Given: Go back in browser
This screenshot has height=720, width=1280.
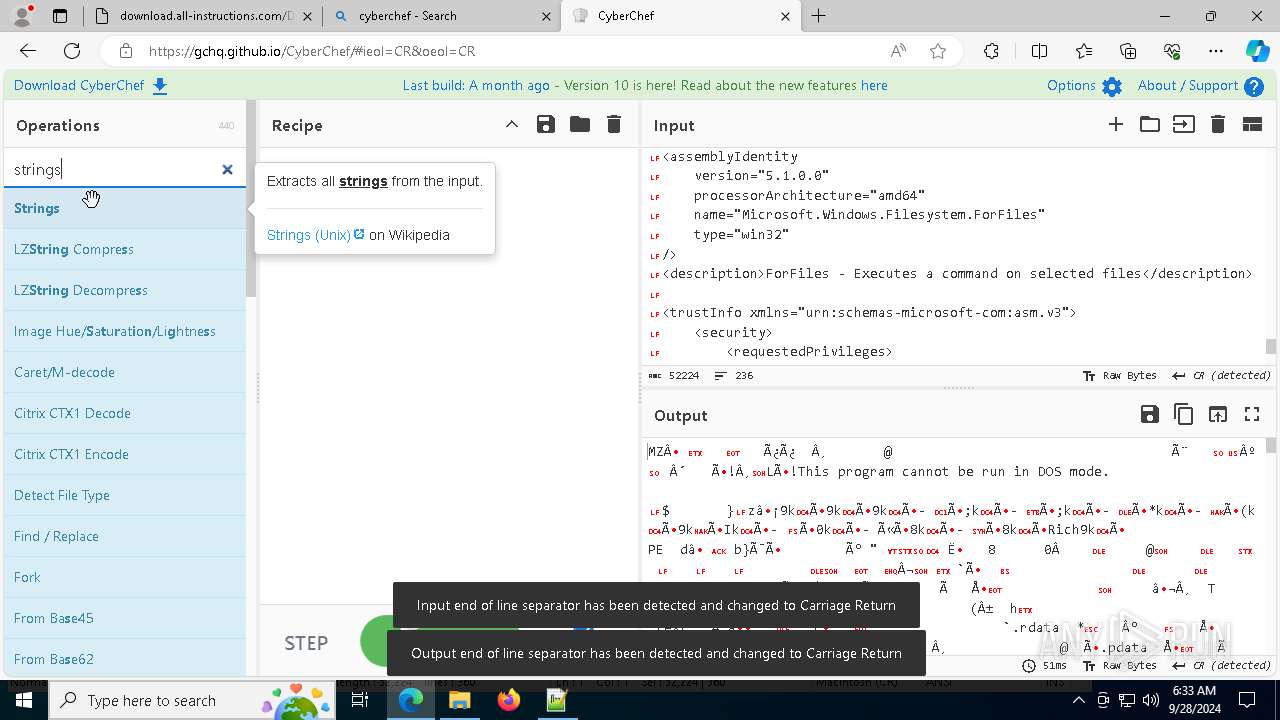Looking at the screenshot, I should point(28,51).
